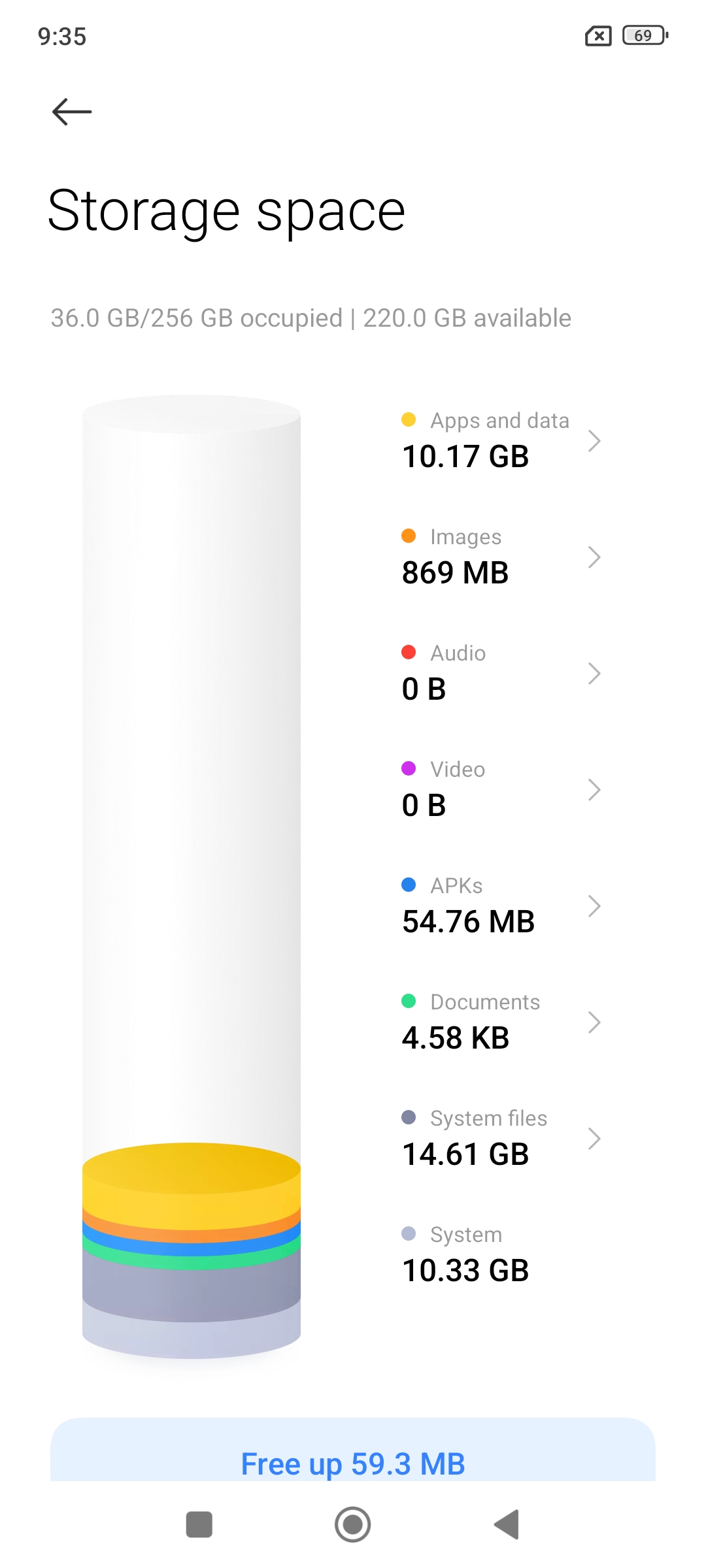Tap the Free up 59.3 MB button
706x1568 pixels.
point(353,1462)
